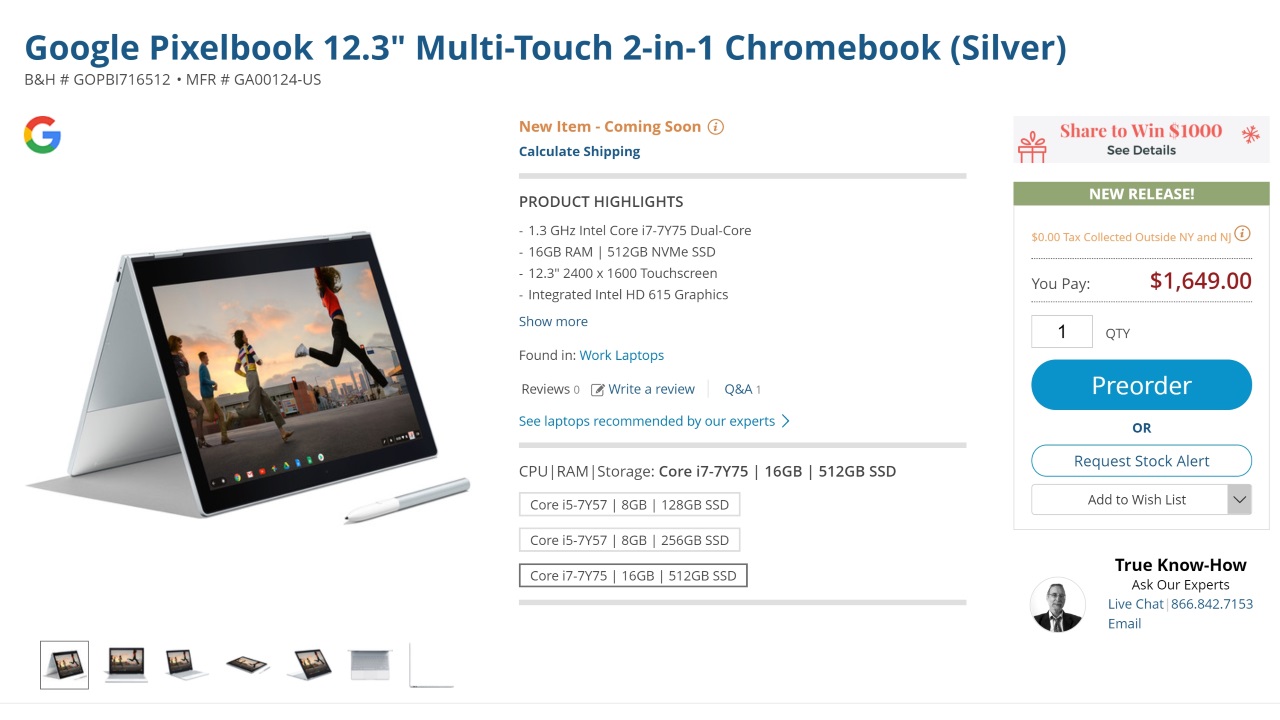The height and width of the screenshot is (720, 1280).
Task: Click the info icon beside Coming Soon
Action: click(x=716, y=127)
